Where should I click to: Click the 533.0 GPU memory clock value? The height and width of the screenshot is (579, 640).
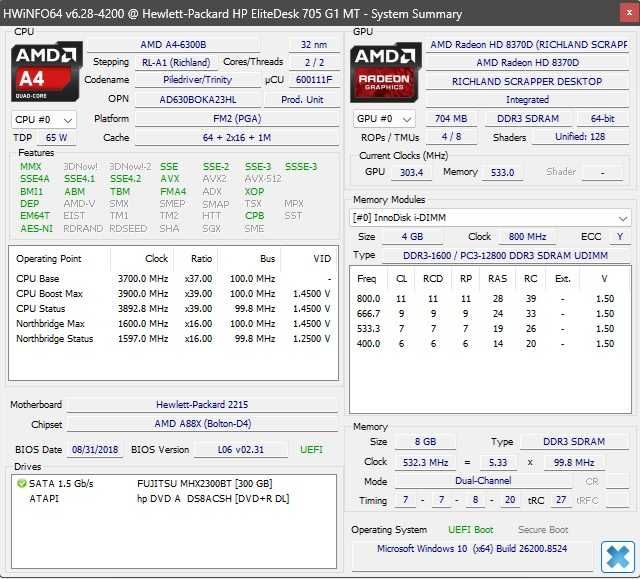[502, 173]
